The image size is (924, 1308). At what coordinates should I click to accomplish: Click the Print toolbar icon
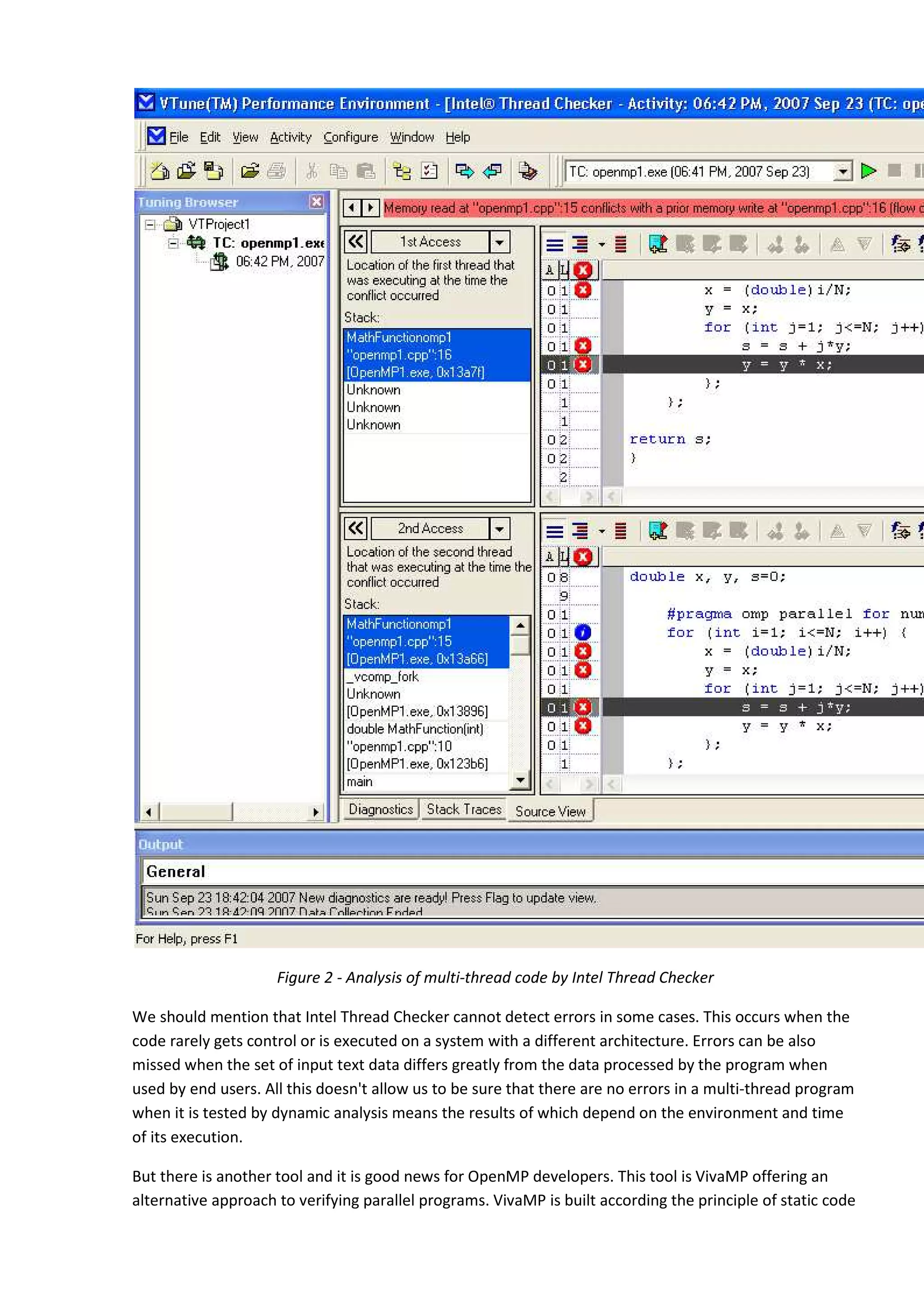pos(277,170)
